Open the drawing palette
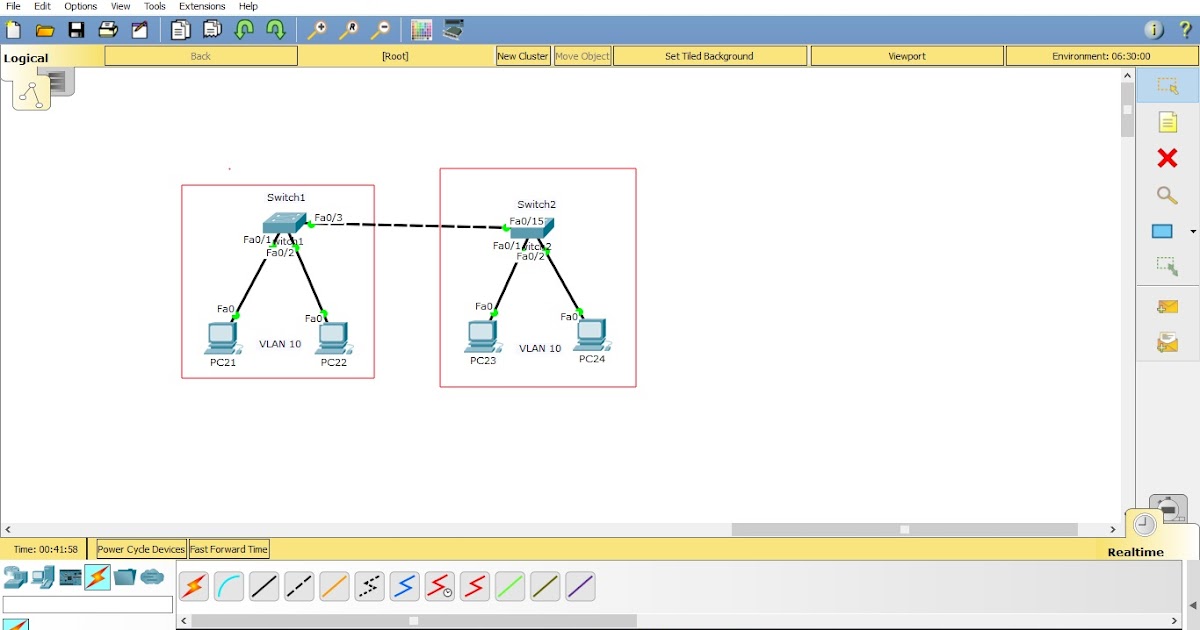The height and width of the screenshot is (630, 1200). [x=422, y=30]
